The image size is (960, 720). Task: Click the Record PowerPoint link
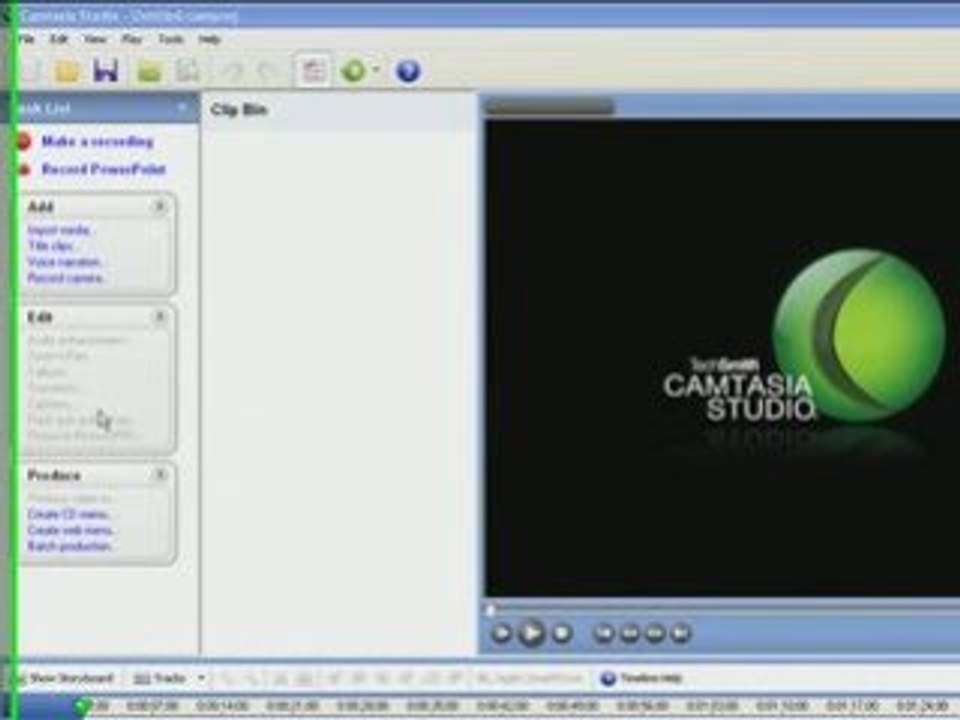[104, 169]
